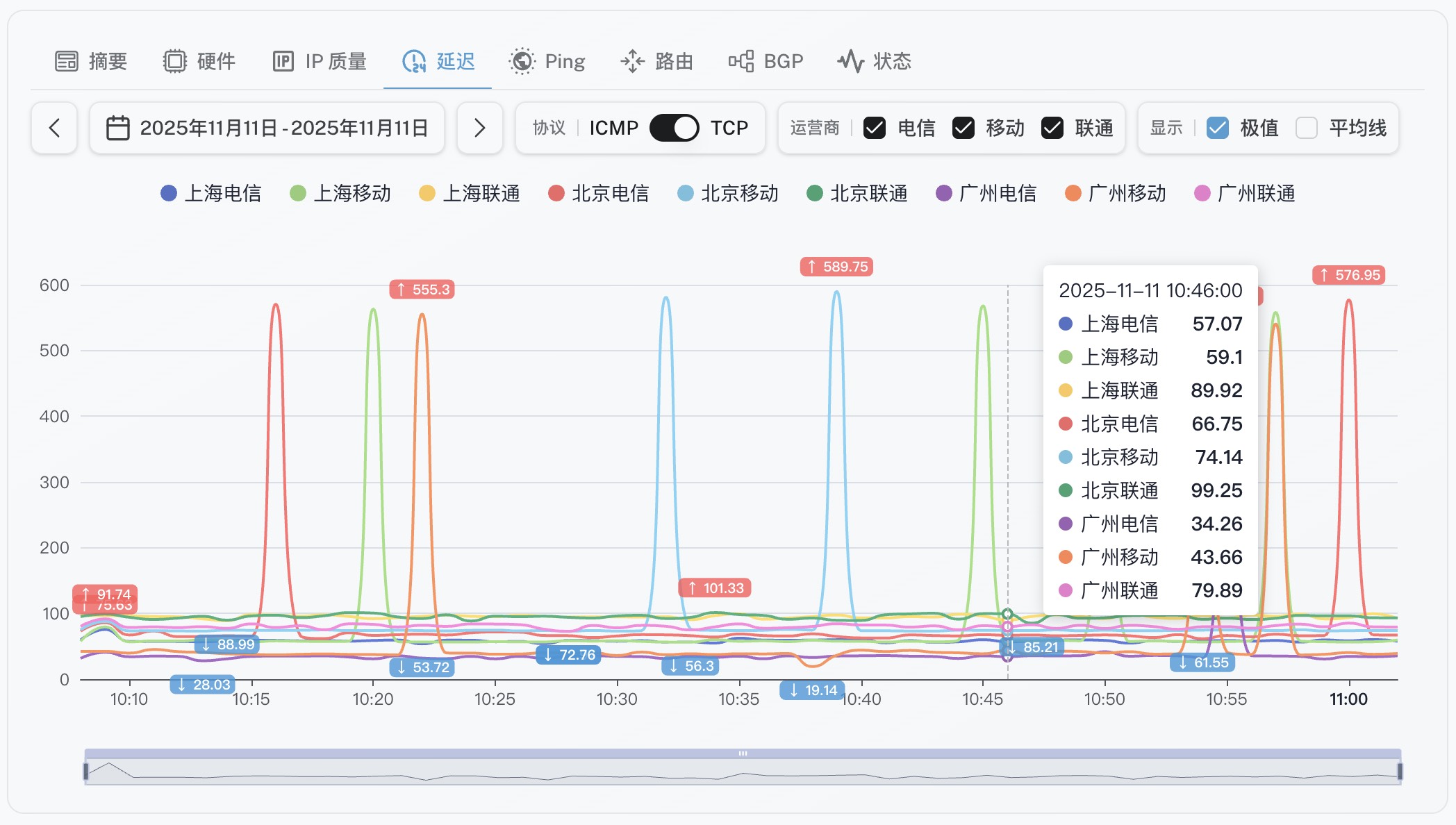Click the 589.75 peak marker label
This screenshot has height=825, width=1456.
836,267
